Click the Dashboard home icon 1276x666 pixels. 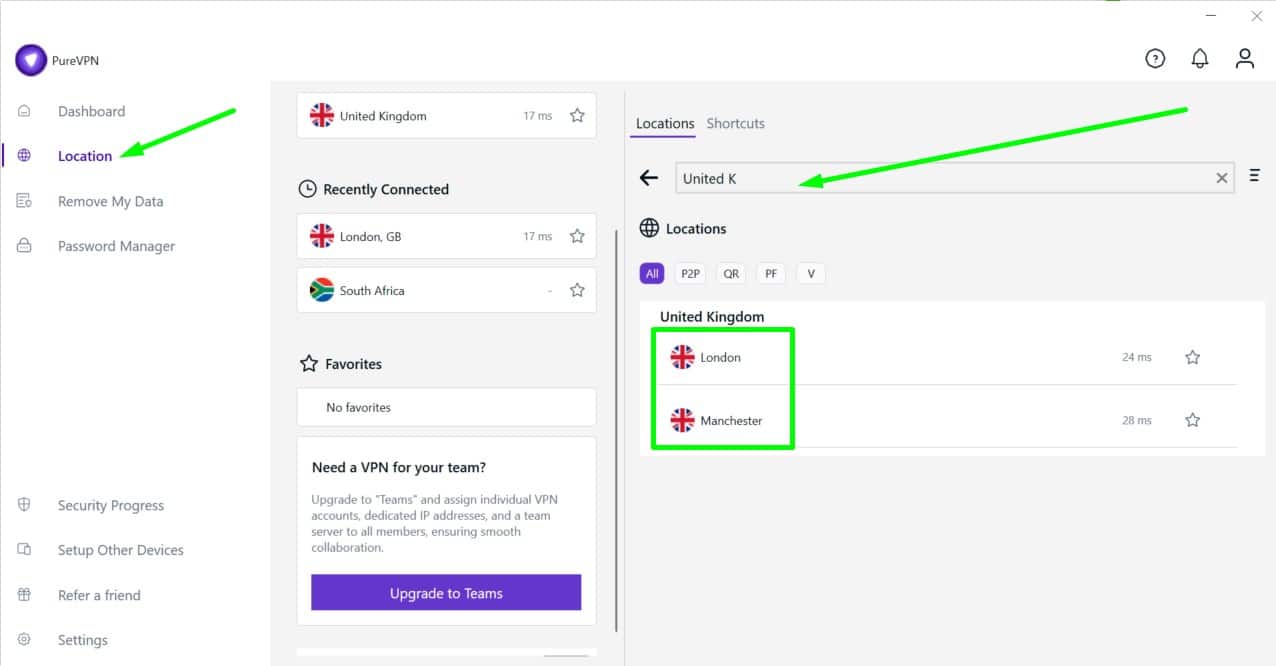click(x=25, y=111)
